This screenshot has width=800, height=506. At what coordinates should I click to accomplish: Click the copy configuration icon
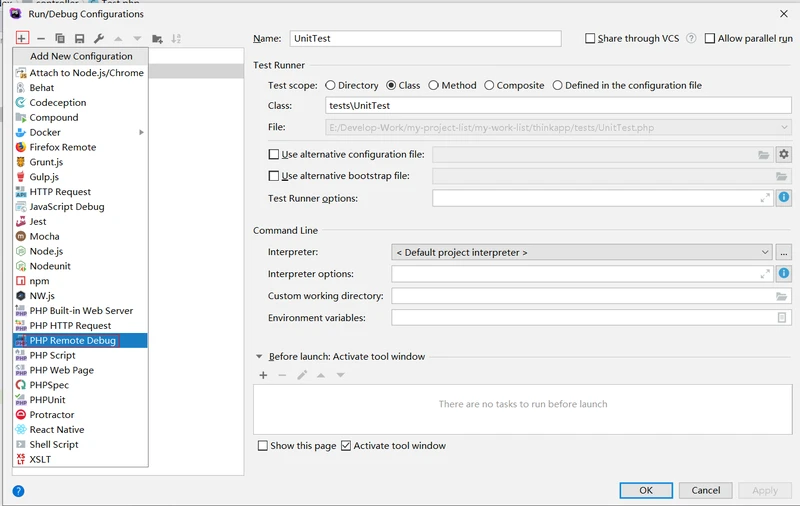pos(60,38)
